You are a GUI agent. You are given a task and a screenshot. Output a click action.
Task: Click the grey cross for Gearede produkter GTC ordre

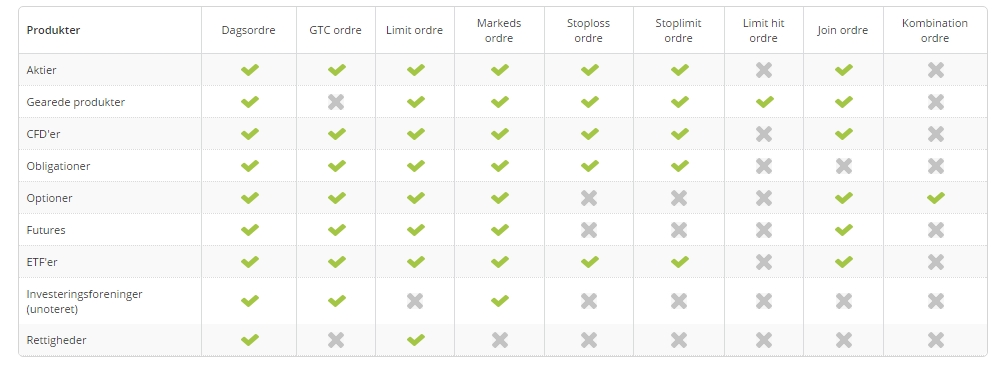point(335,102)
